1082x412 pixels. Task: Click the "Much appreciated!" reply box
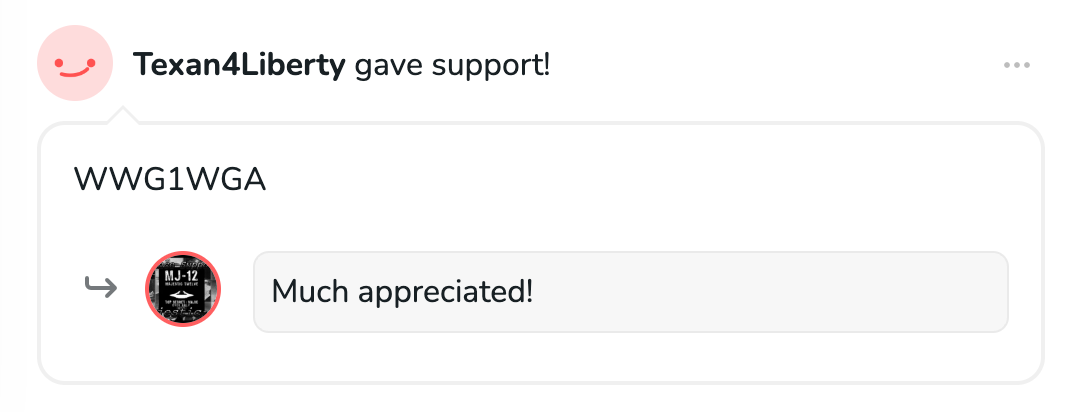pyautogui.click(x=630, y=291)
